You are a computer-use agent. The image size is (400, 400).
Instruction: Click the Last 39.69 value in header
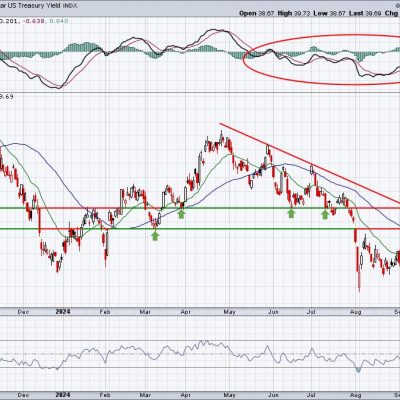[367, 13]
